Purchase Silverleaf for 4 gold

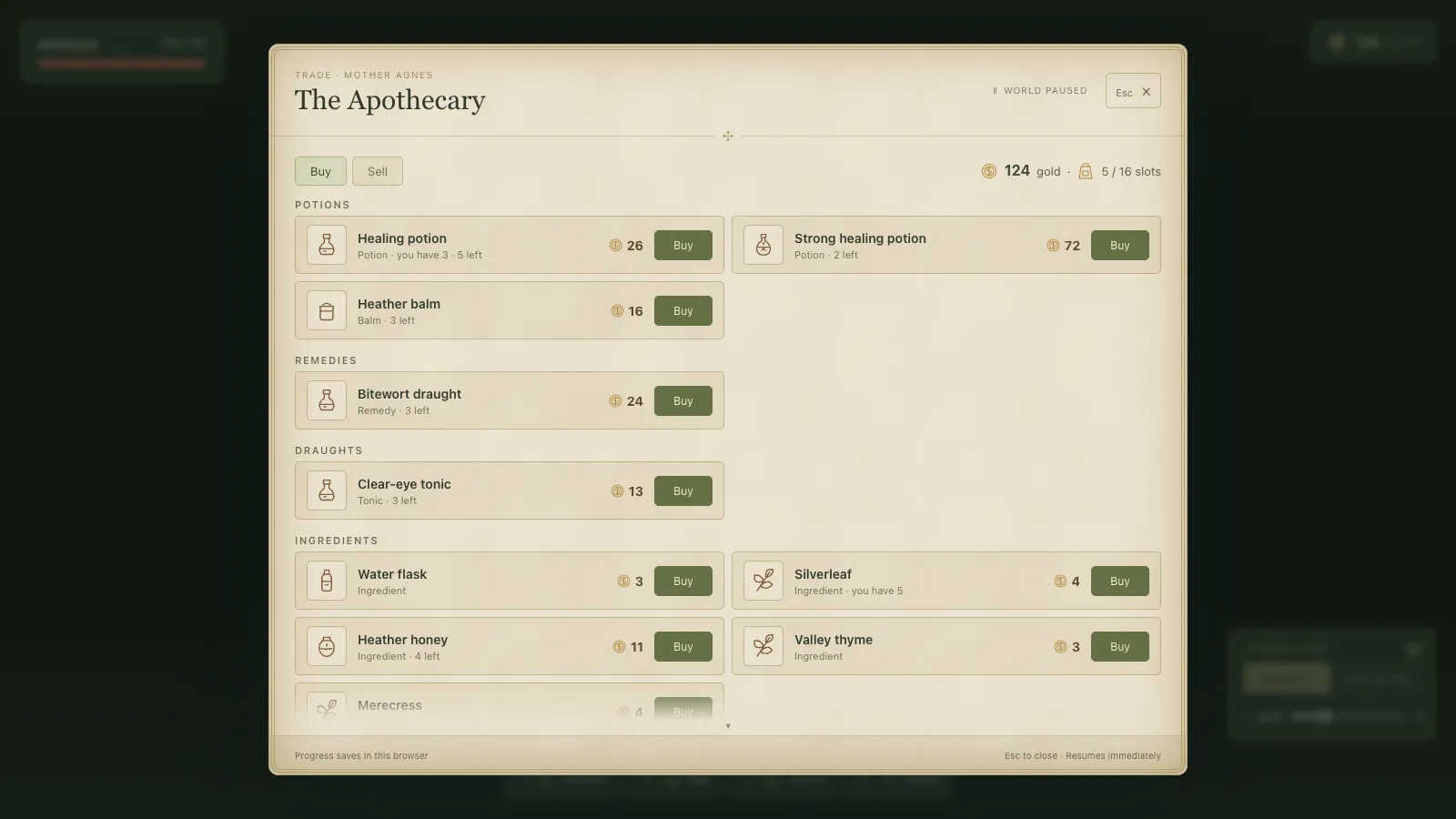1120,581
